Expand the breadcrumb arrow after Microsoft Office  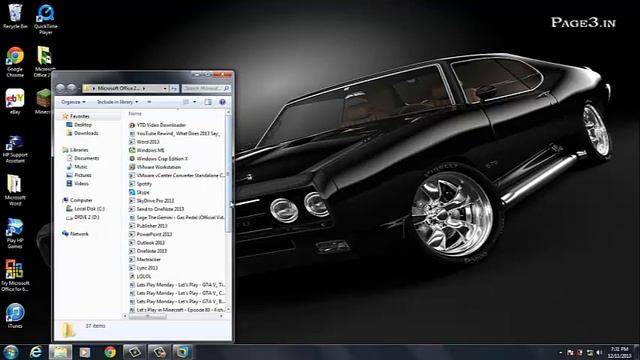tap(144, 88)
